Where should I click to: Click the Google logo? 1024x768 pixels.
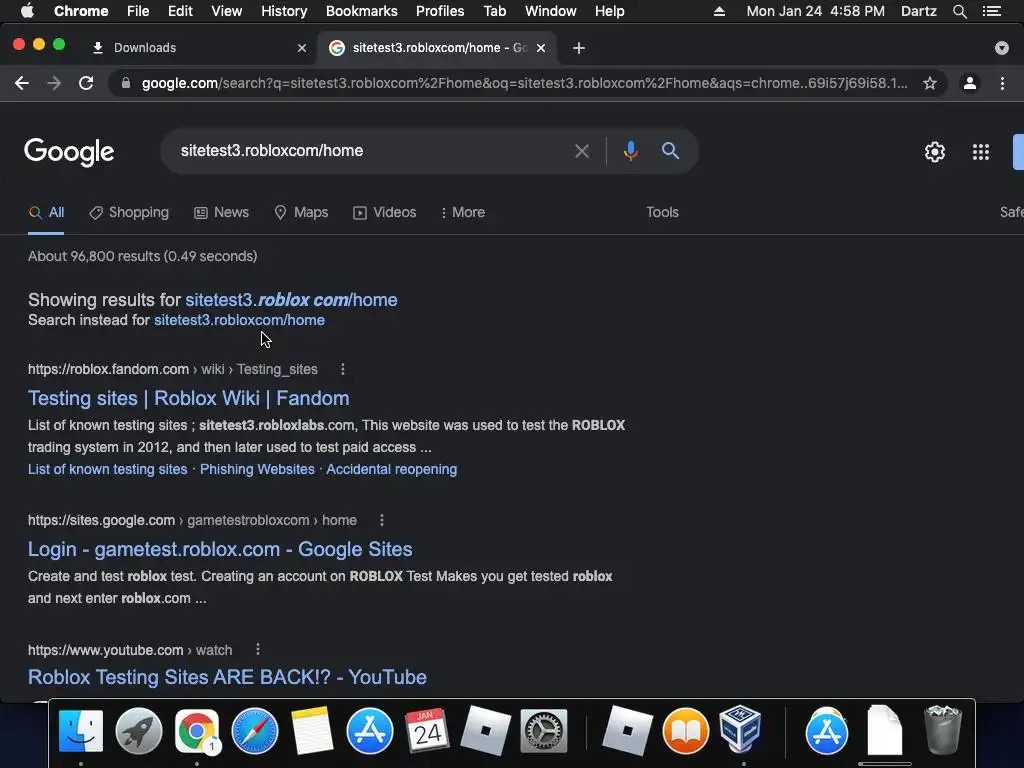click(69, 152)
